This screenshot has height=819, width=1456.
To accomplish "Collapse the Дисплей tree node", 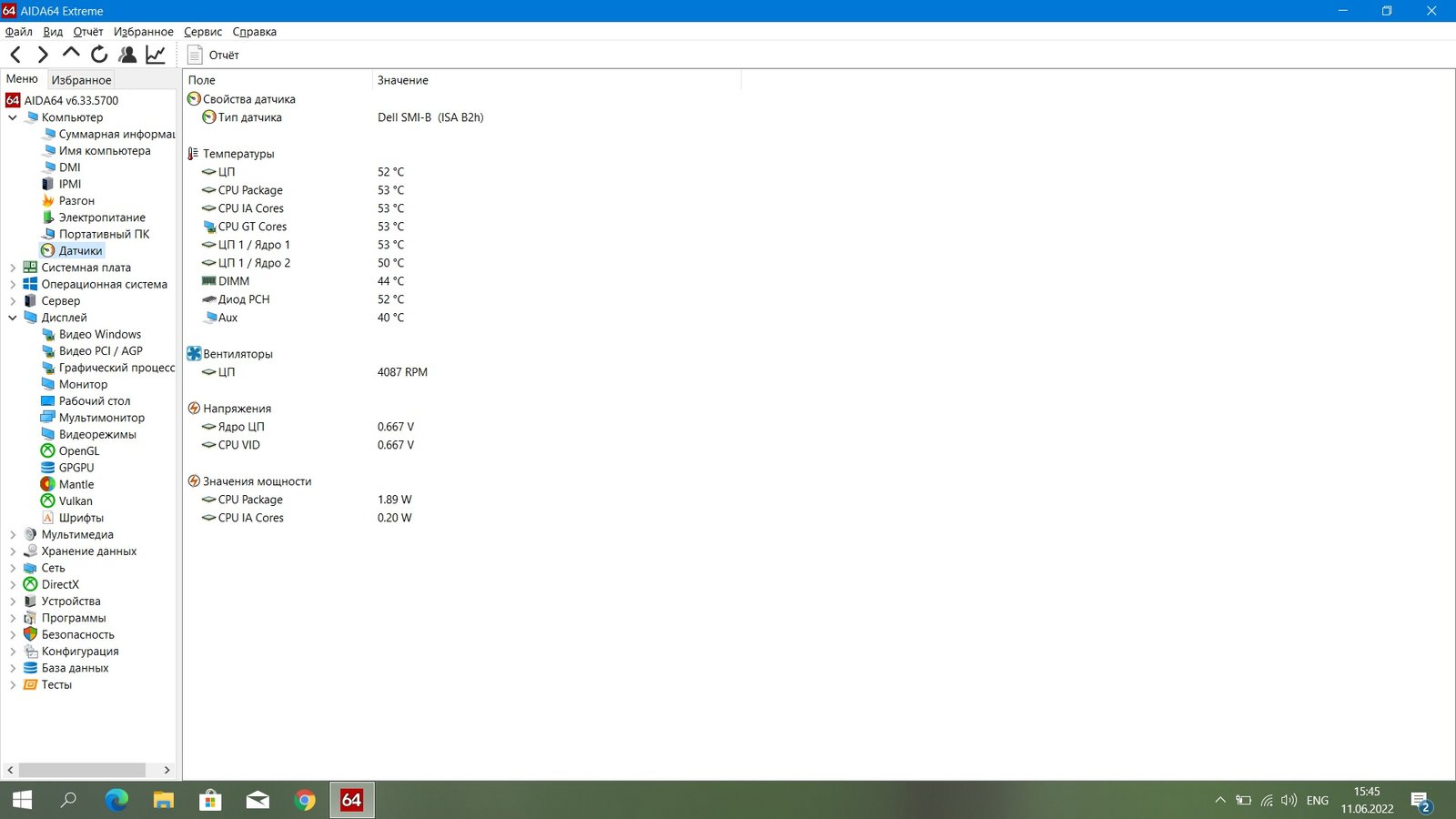I will click(x=13, y=318).
